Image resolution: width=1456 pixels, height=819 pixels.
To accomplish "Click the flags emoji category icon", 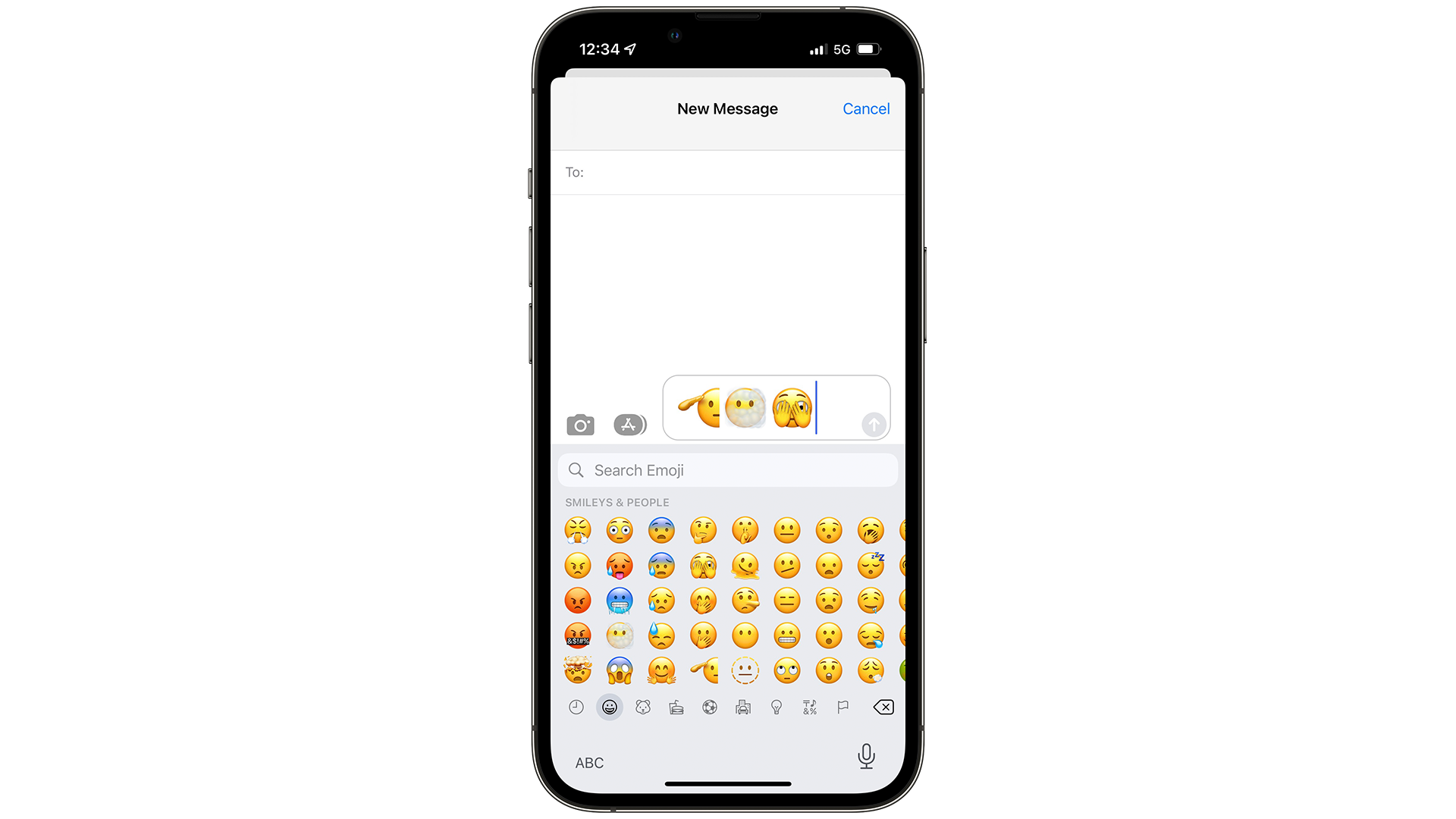I will 842,707.
